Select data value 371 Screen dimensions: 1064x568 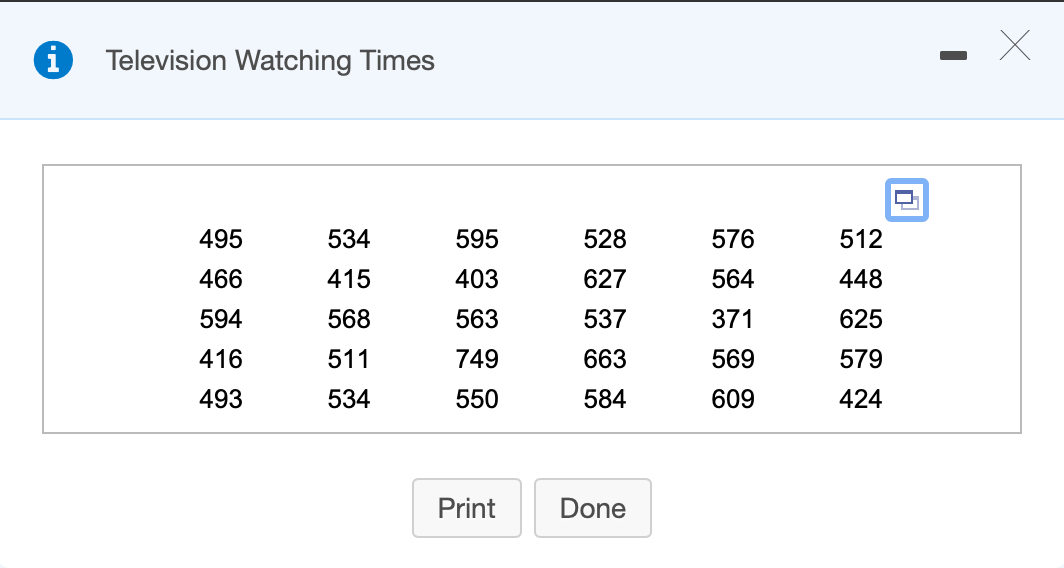(732, 319)
